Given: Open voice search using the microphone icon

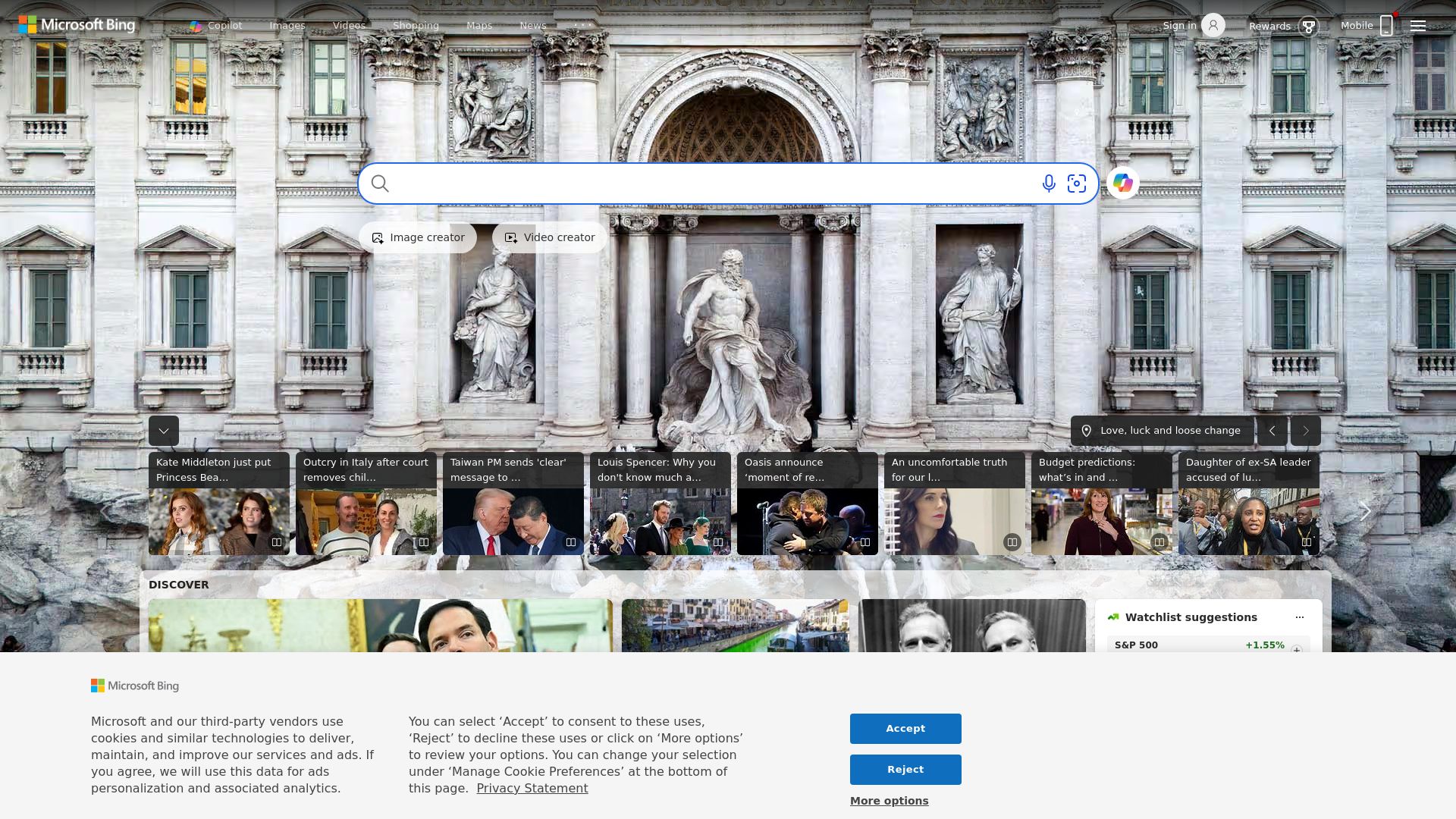Looking at the screenshot, I should (1048, 184).
